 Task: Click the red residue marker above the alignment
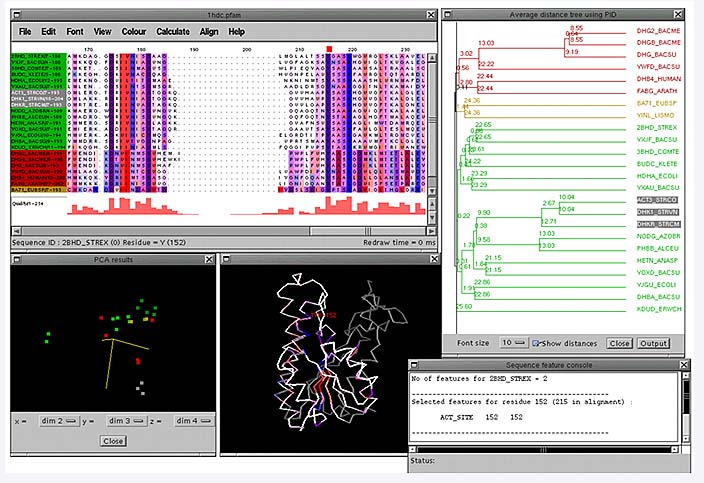[x=329, y=48]
